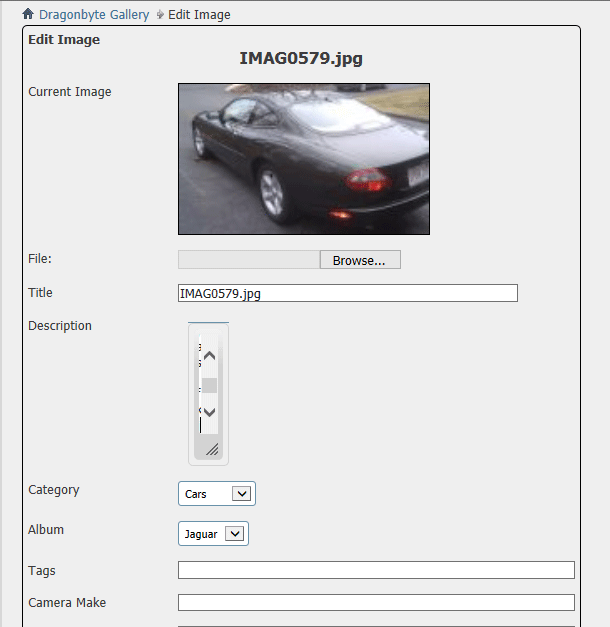Screen dimensions: 610x627
Task: Click the Album label
Action: pos(46,530)
